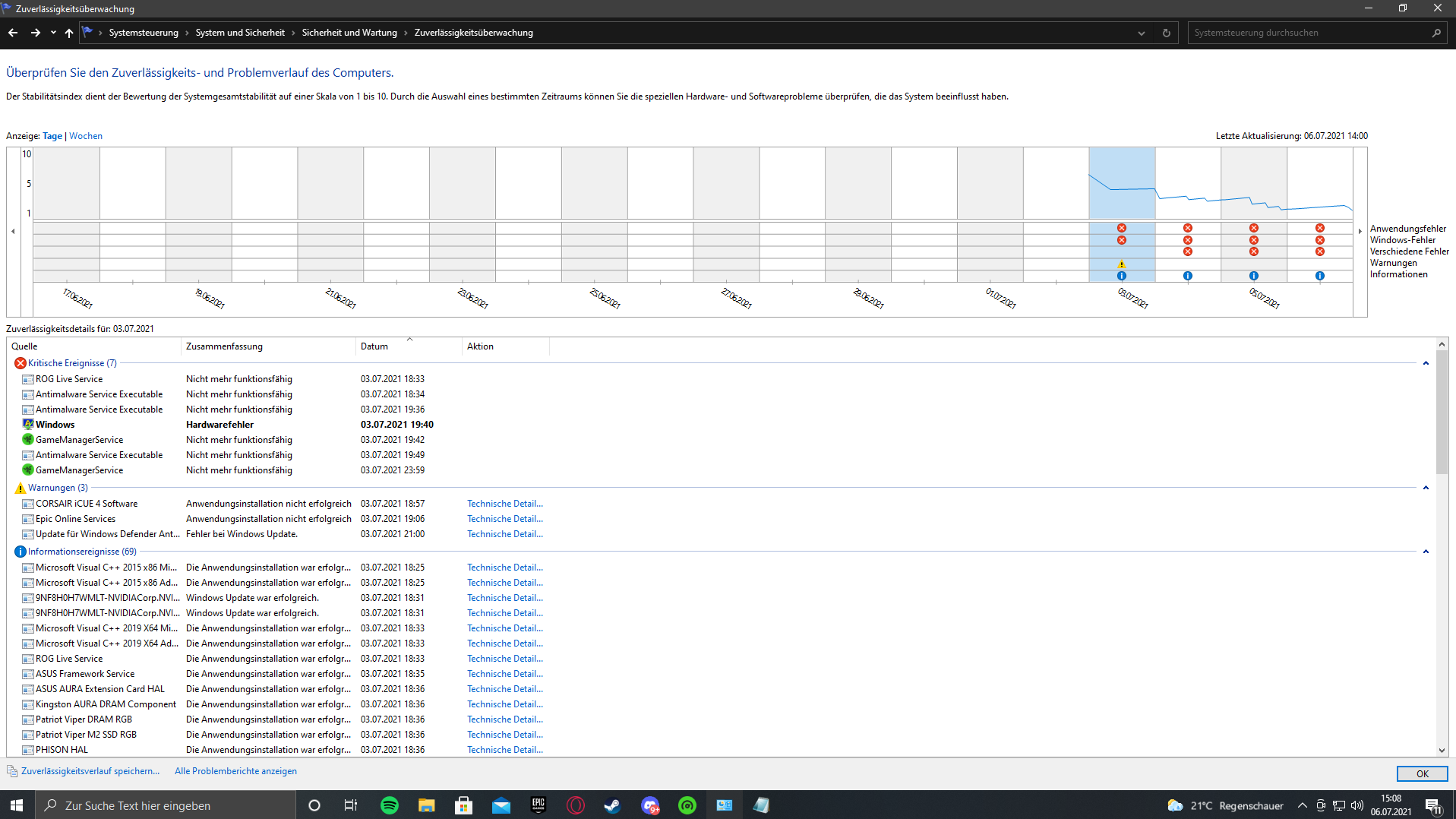Click the Anwendungsfehler icon for 04.07.2021
This screenshot has width=1456, height=819.
point(1188,228)
